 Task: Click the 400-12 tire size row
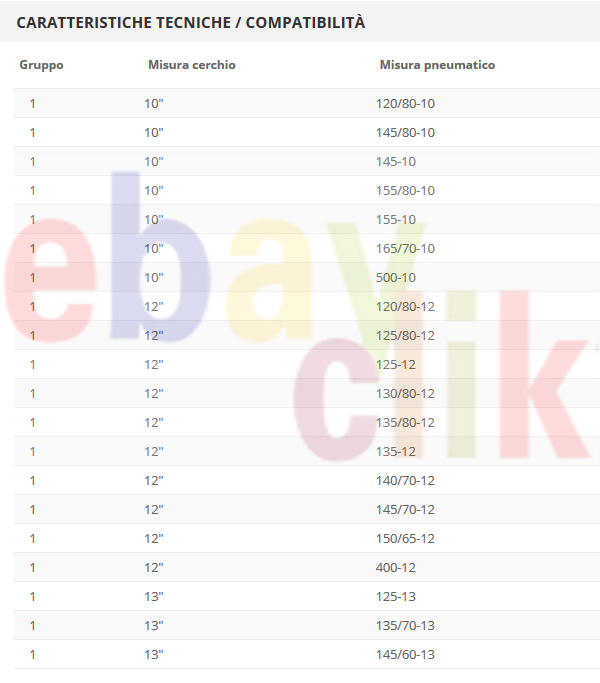click(307, 568)
